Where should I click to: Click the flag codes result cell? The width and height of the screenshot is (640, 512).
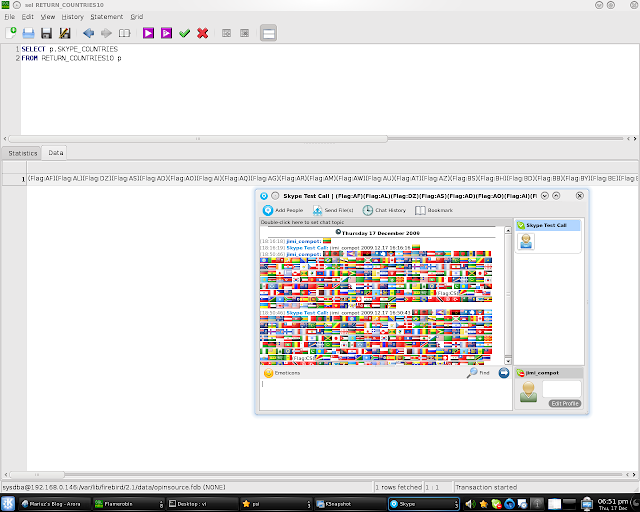pos(333,179)
